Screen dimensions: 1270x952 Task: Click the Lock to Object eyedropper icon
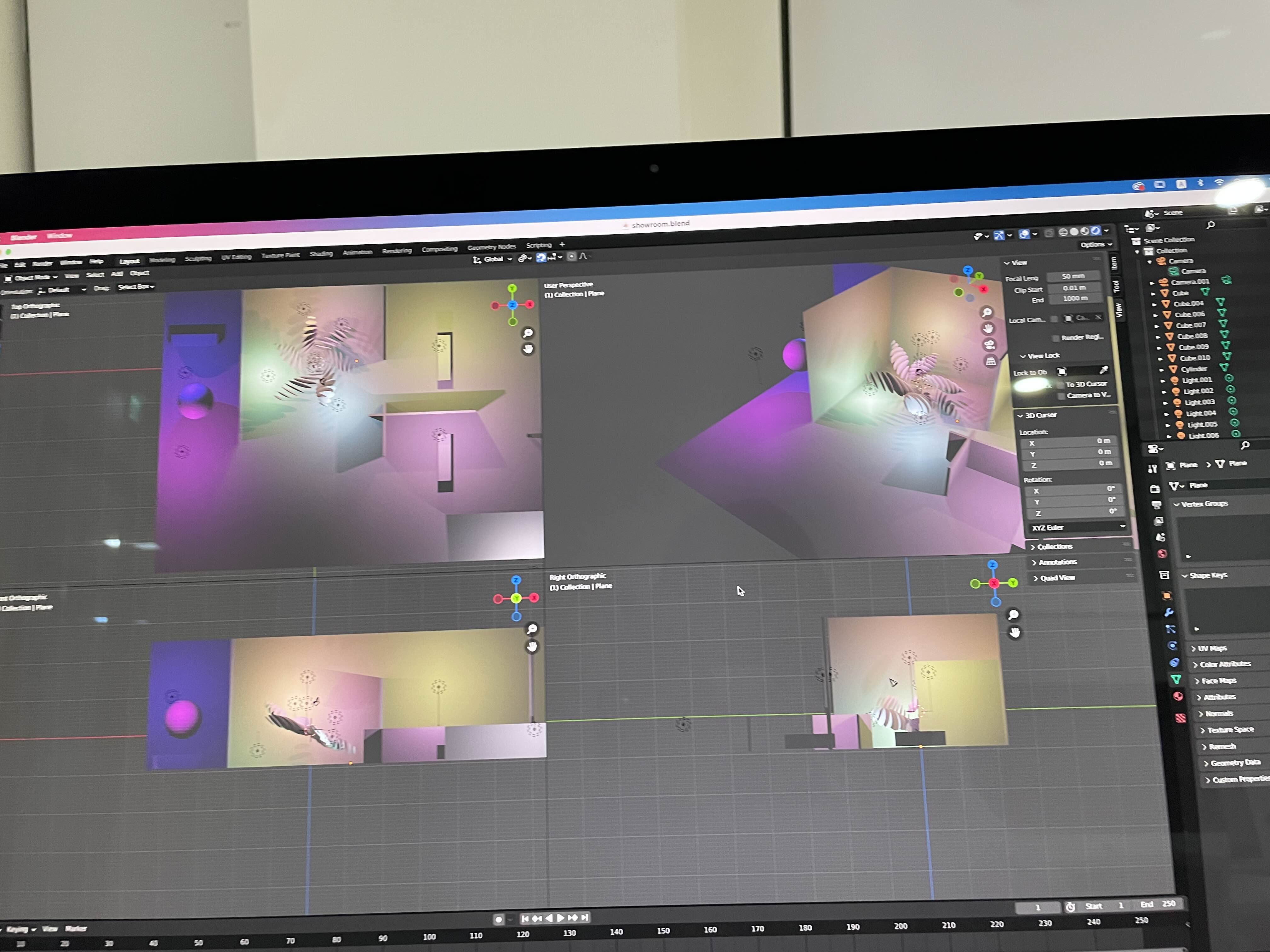click(1103, 370)
